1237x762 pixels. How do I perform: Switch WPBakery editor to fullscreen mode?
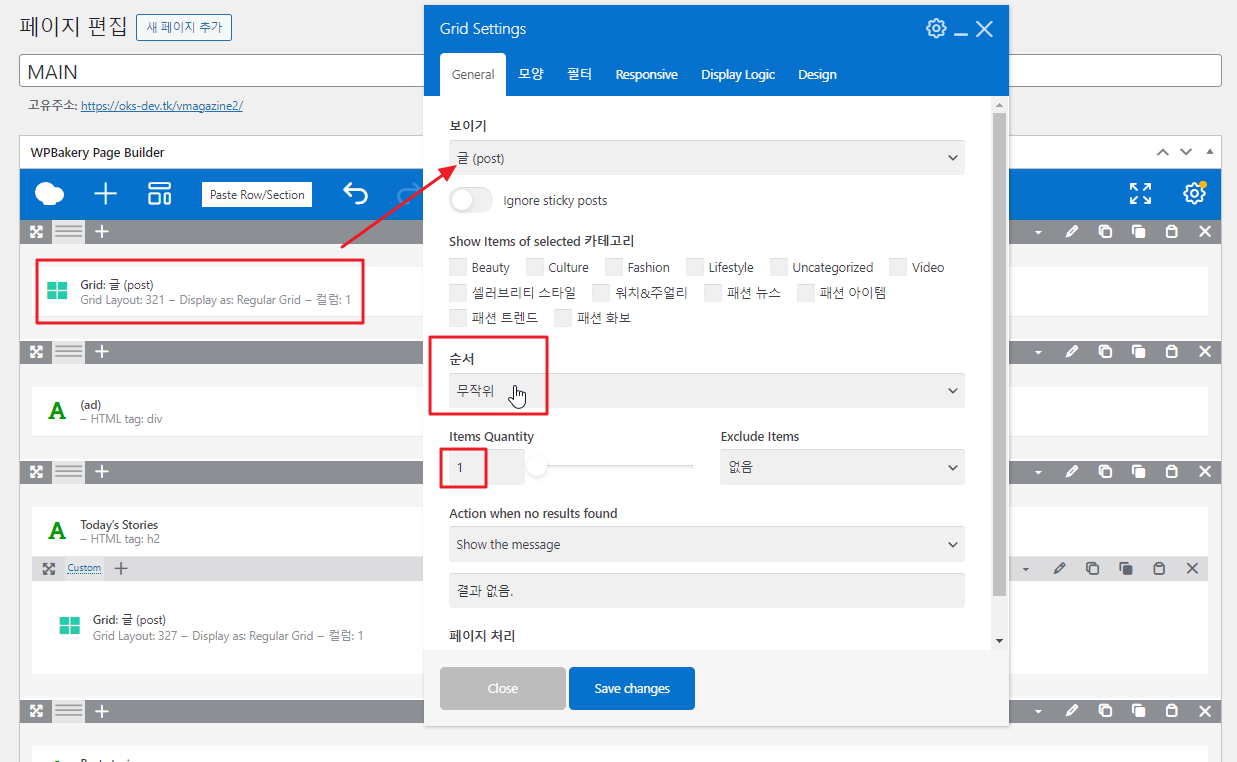tap(1140, 194)
